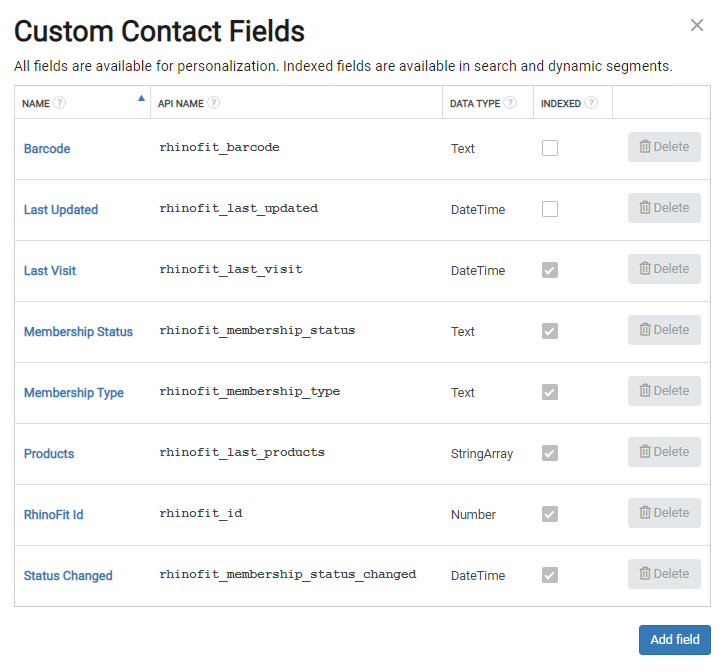Close the Custom Contact Fields dialog

click(x=697, y=25)
